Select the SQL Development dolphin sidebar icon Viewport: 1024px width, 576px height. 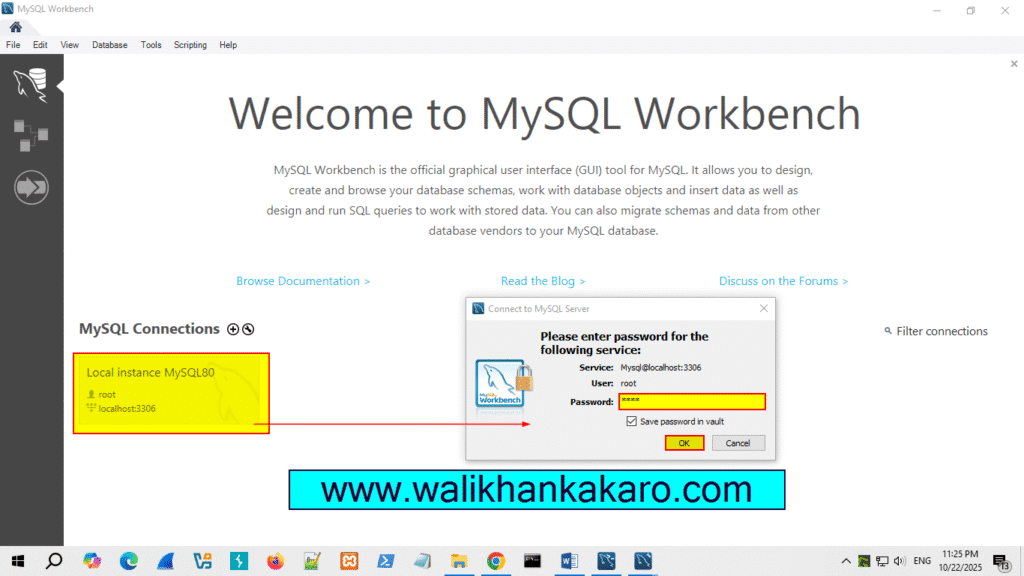30,84
